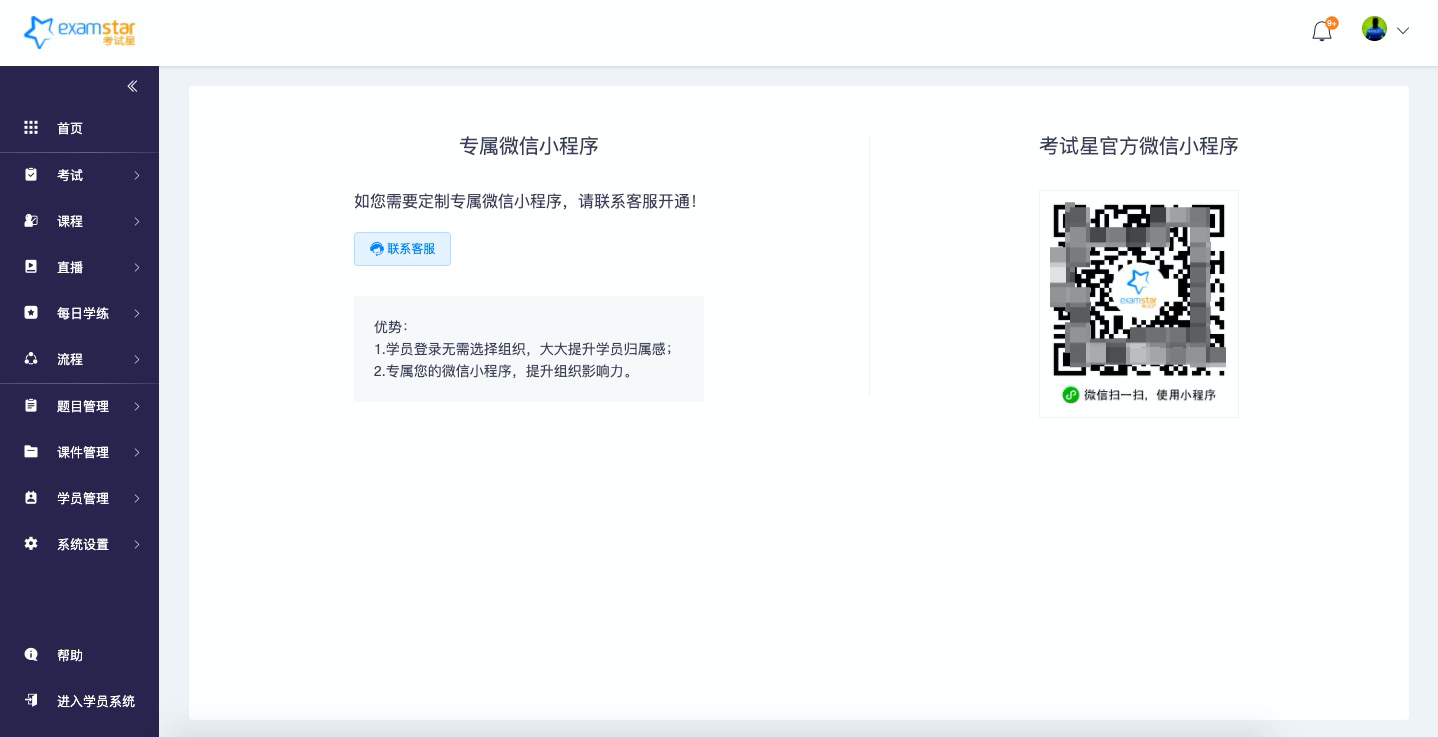Expand the 题目管理 submenu arrow
Screen dimensions: 1438x737
pos(137,407)
